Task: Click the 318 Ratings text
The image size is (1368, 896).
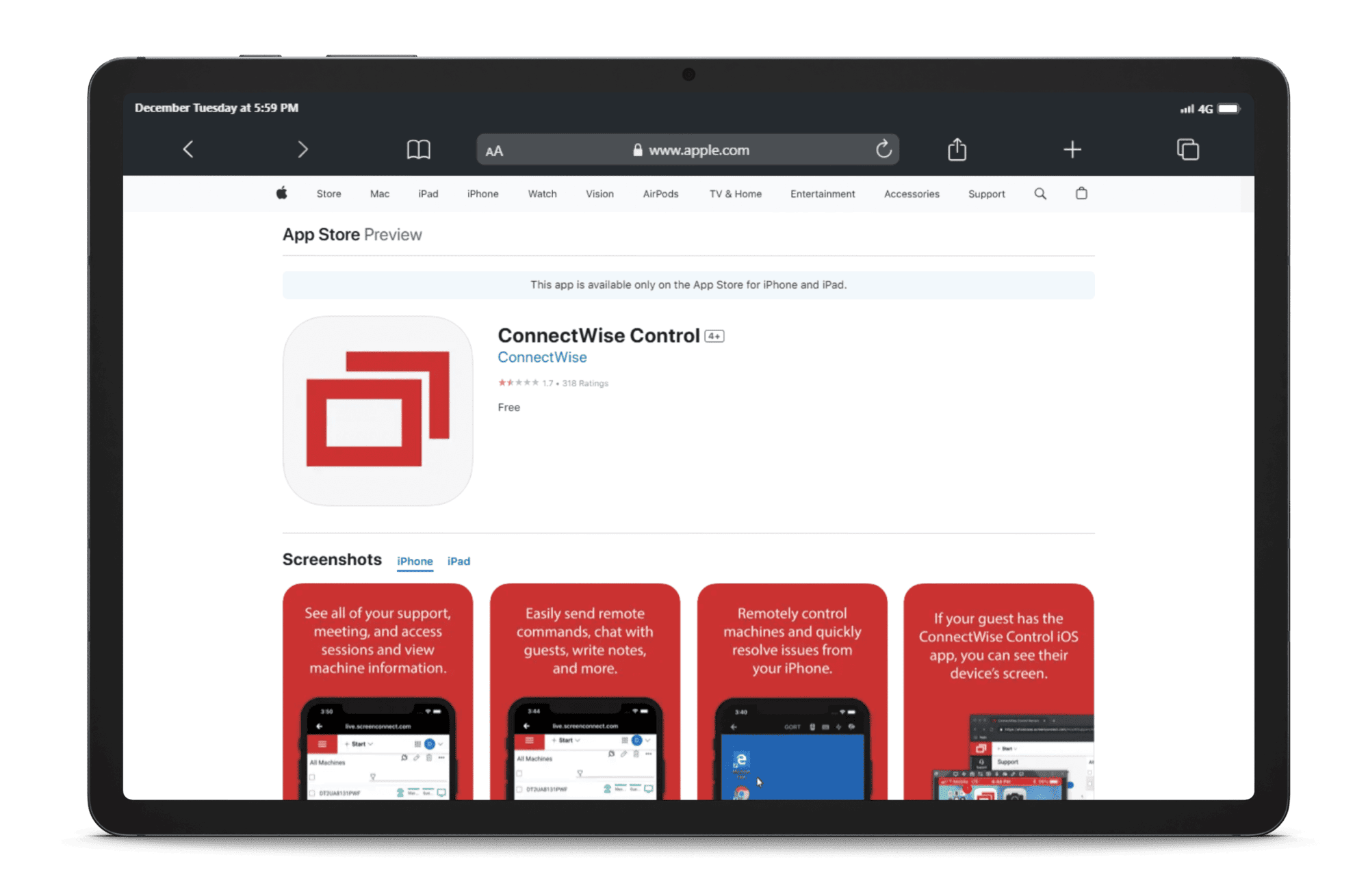Action: [x=585, y=383]
